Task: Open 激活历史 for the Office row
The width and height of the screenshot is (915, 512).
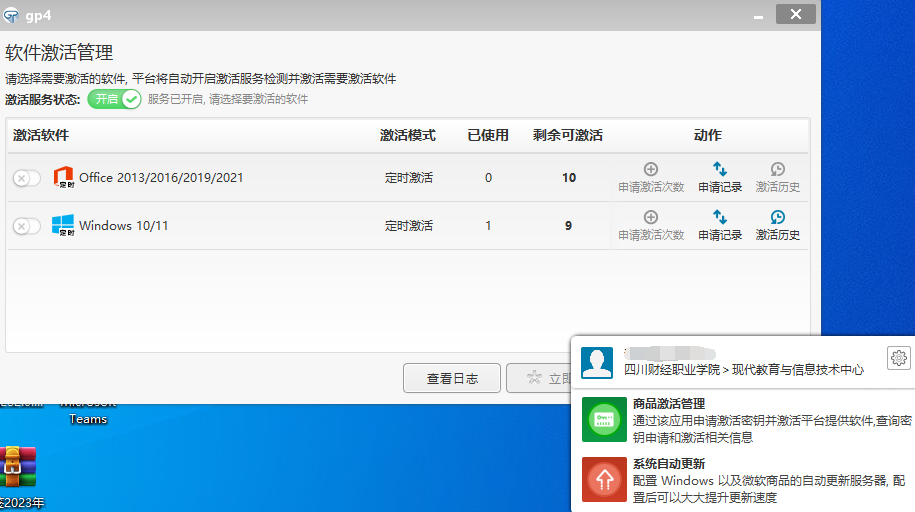Action: pos(777,178)
